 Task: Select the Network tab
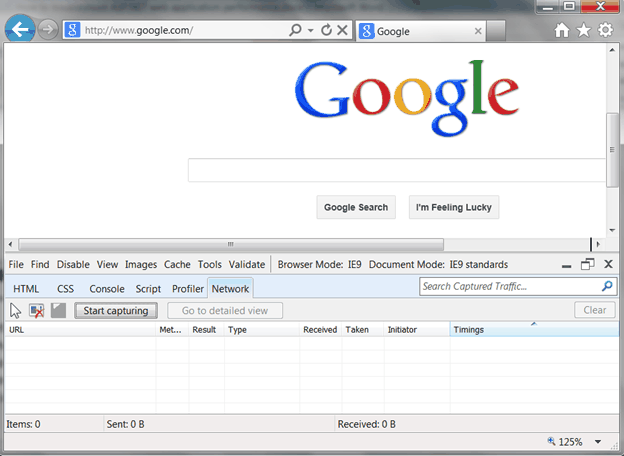(x=230, y=288)
